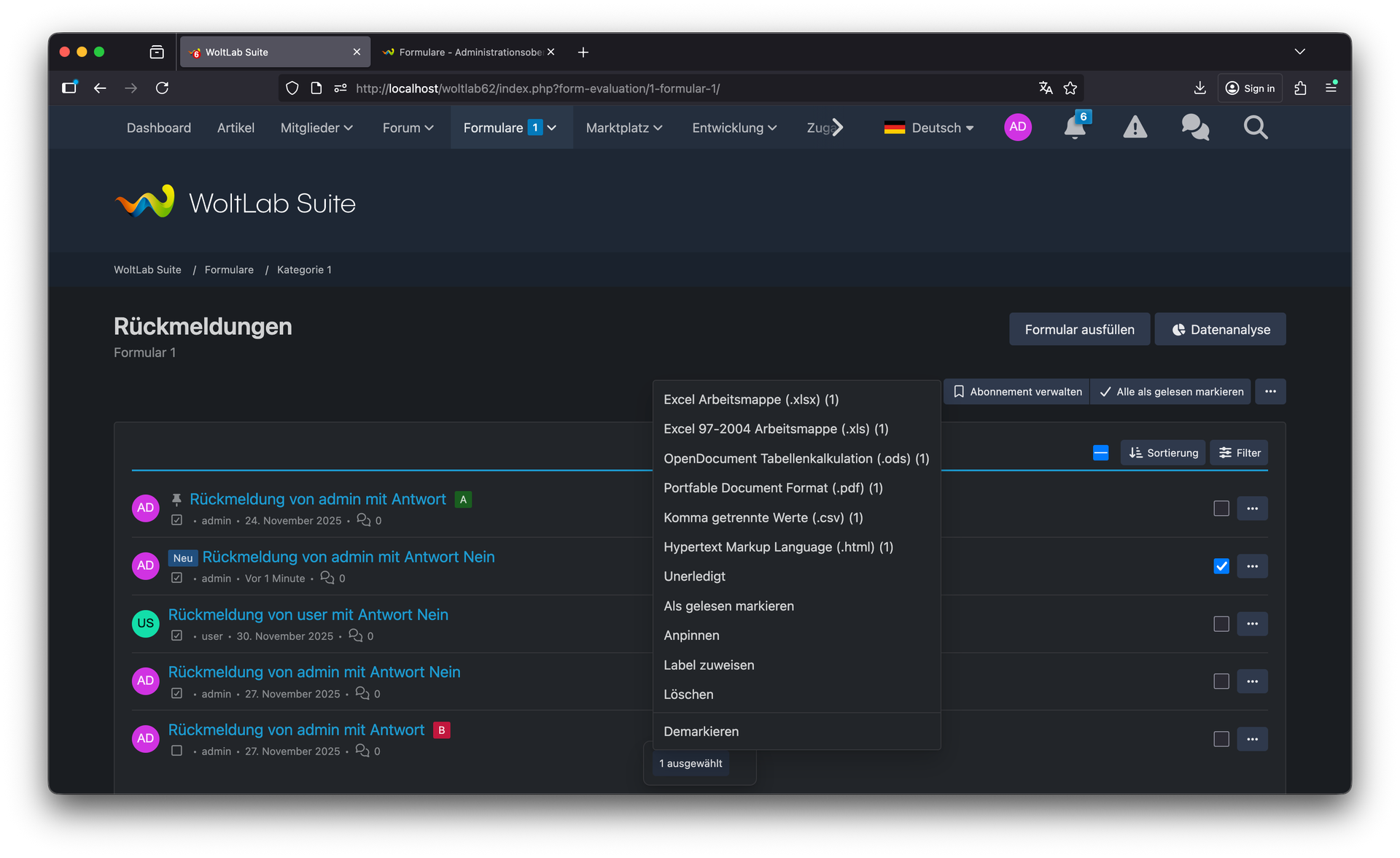The width and height of the screenshot is (1400, 858).
Task: Tick checkbox for Rückmeldung von user row
Action: coord(1221,624)
